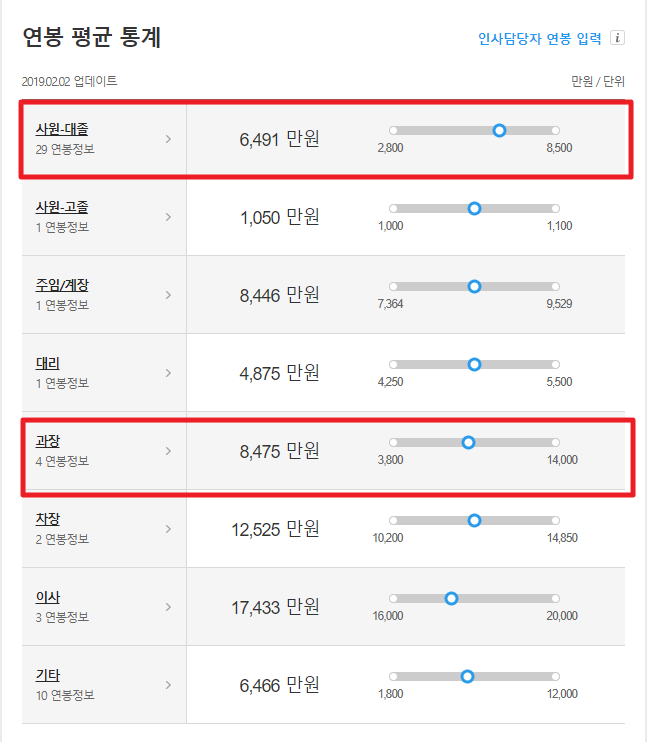Open the 사원-고졸 salary link
Screen dimensions: 647x742
(x=62, y=207)
